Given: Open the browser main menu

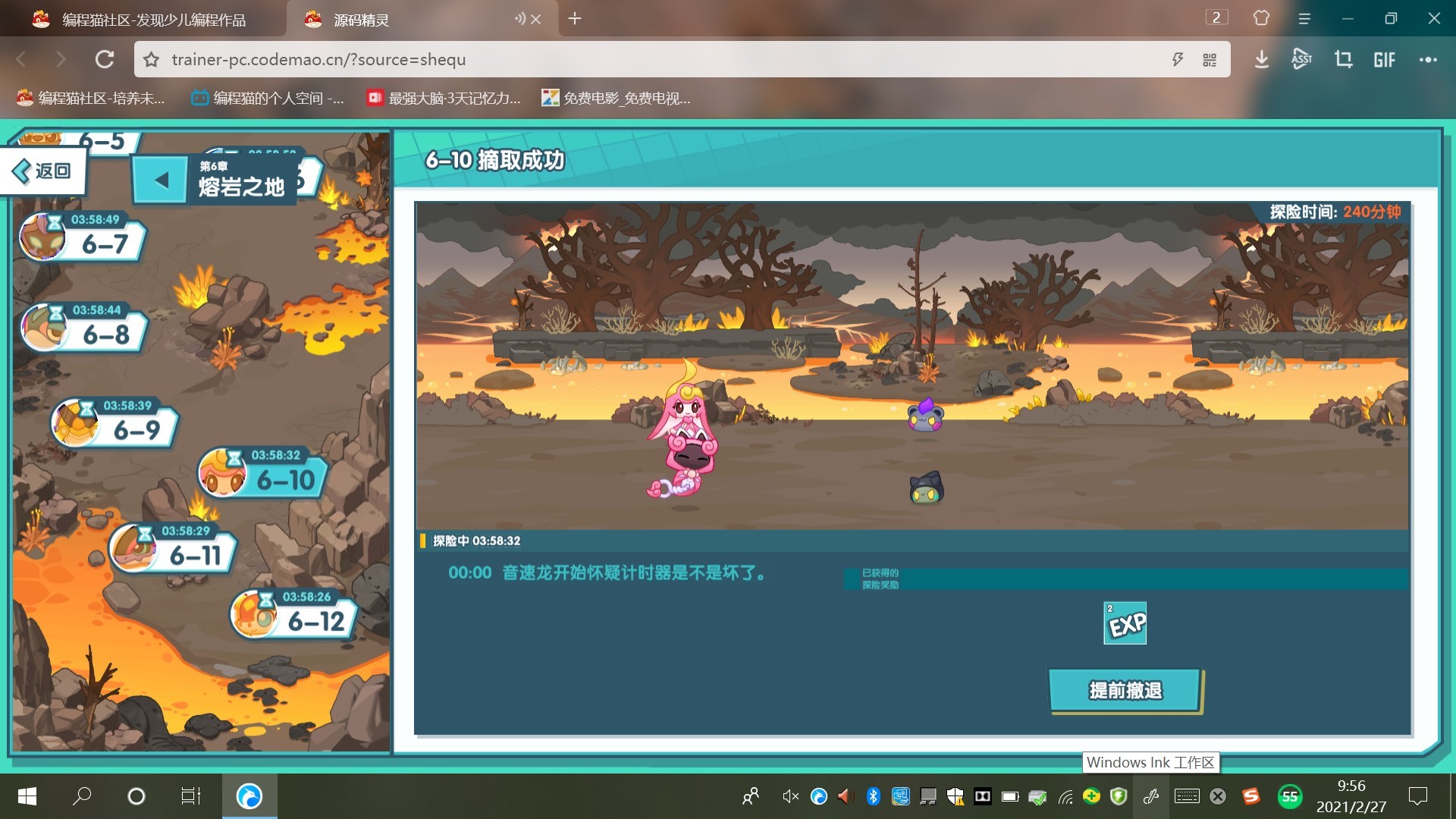Looking at the screenshot, I should [x=1304, y=19].
